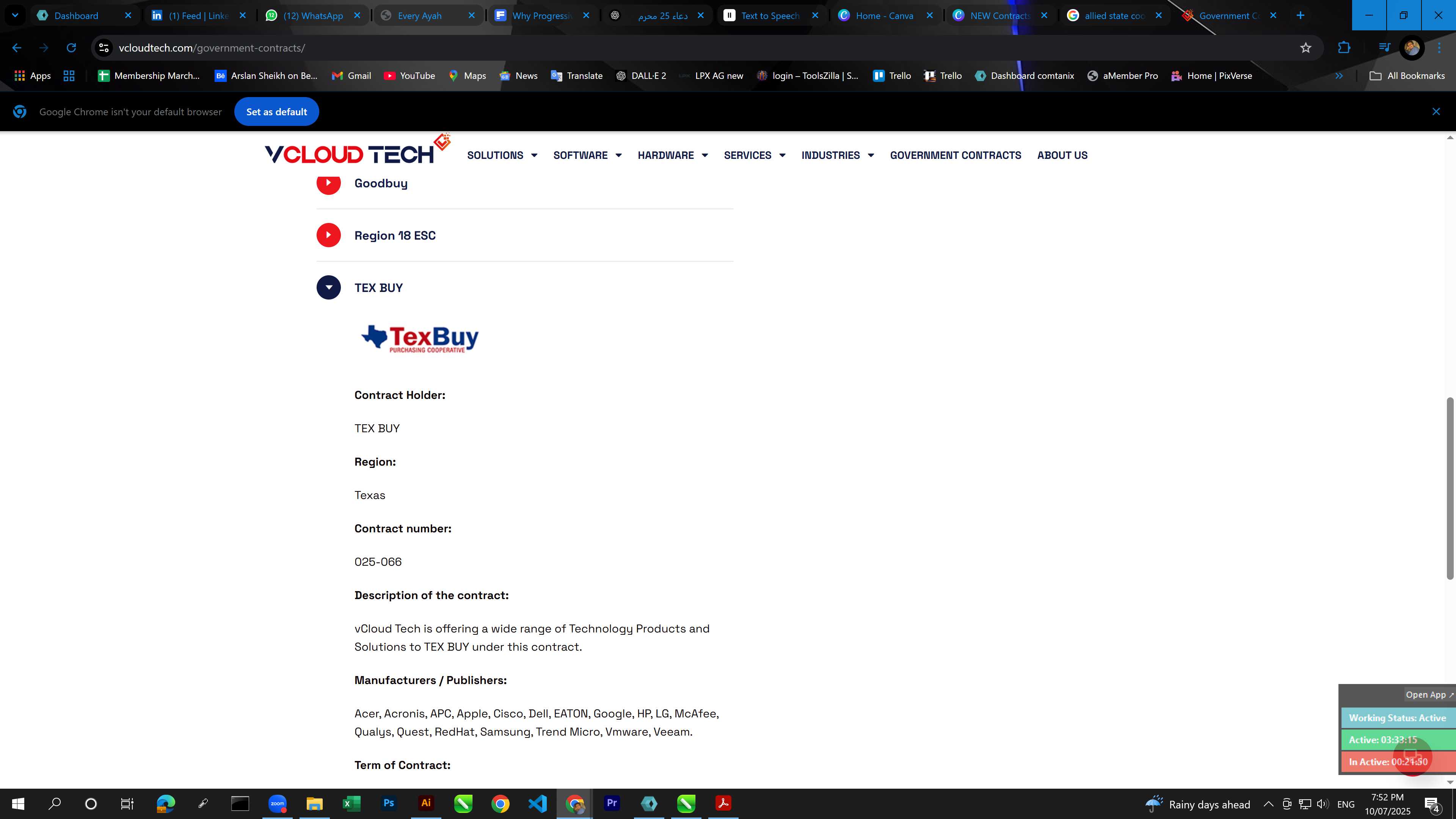The image size is (1456, 819).
Task: Click the TexBuy Purchasing Cooperative logo
Action: coord(420,339)
